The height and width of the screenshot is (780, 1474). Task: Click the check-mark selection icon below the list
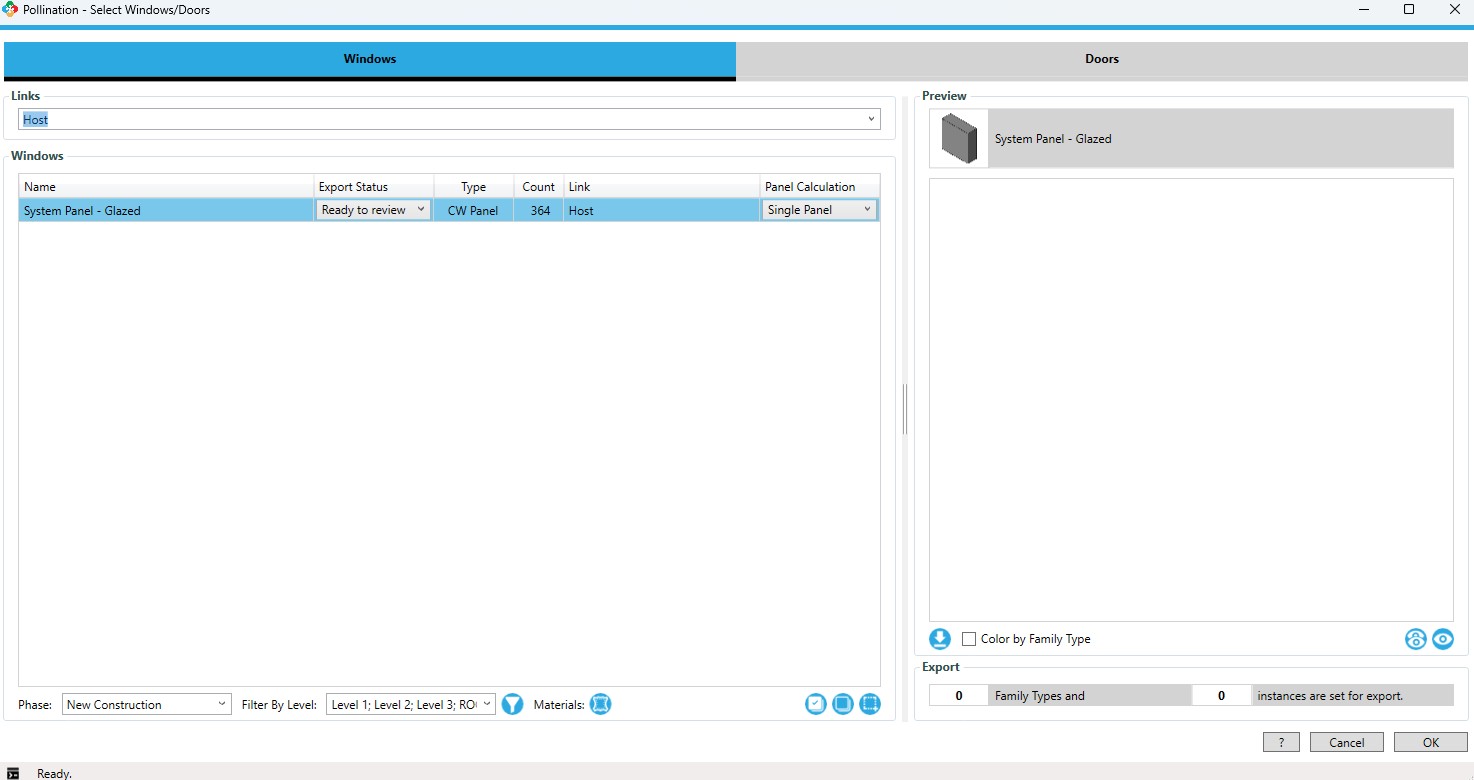[x=816, y=704]
